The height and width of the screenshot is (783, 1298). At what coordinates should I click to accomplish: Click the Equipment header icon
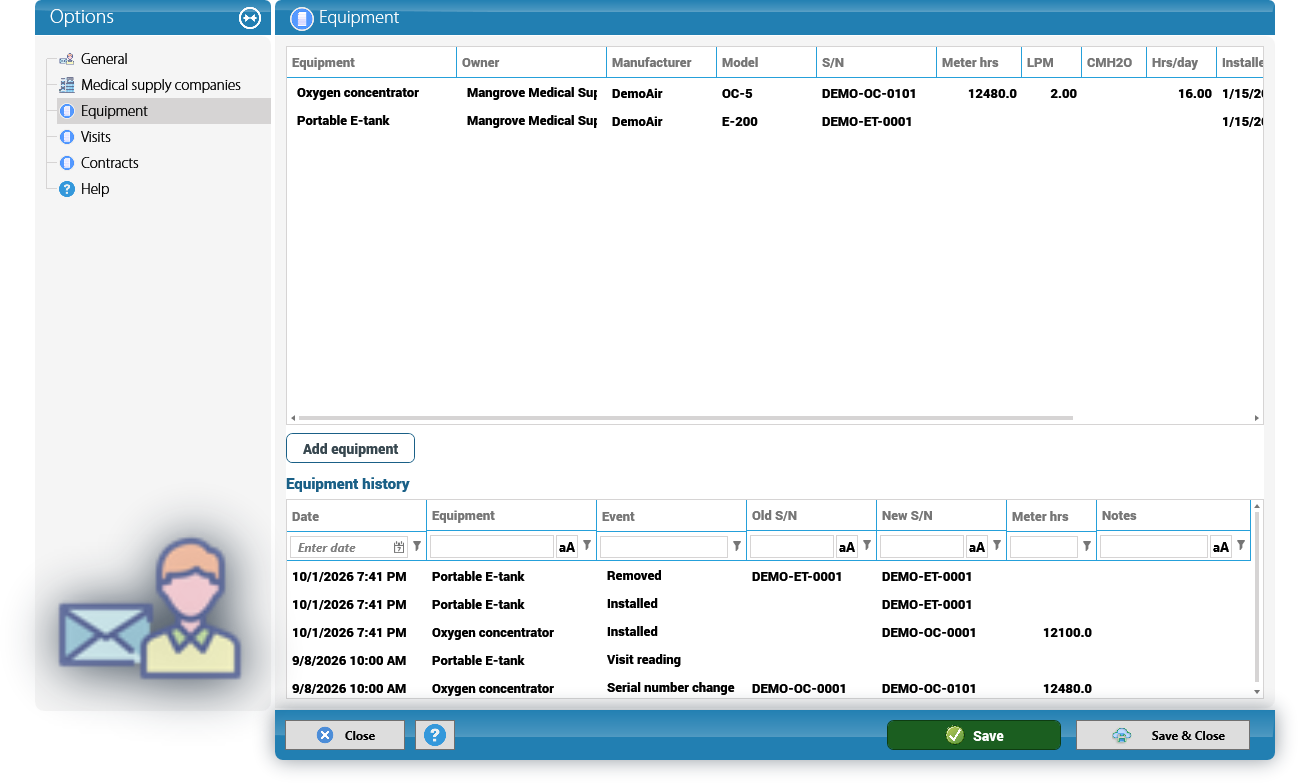(300, 18)
